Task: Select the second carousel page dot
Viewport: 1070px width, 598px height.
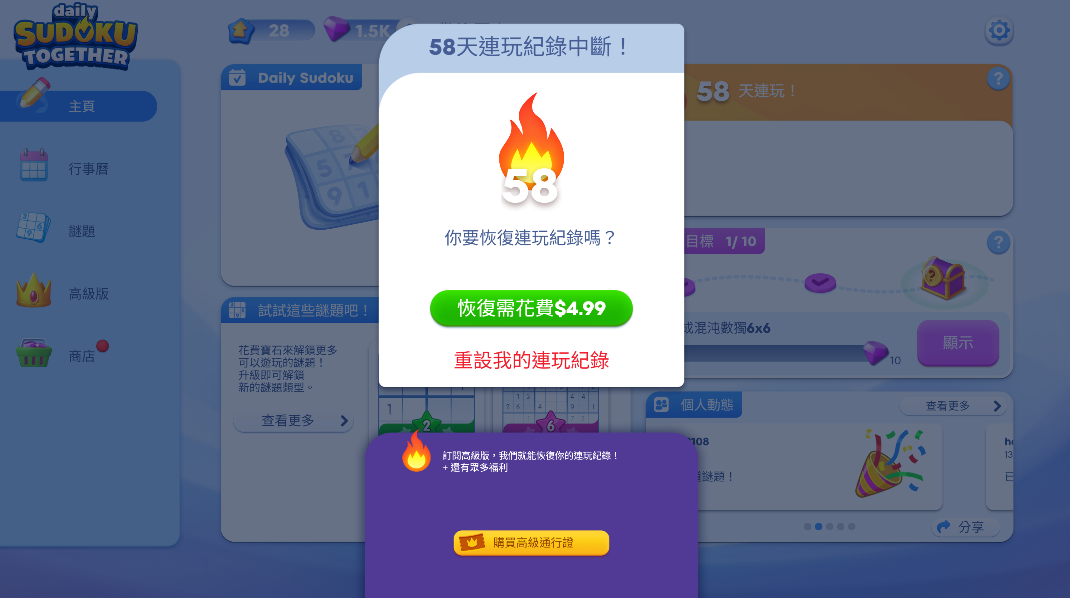Action: [x=818, y=526]
